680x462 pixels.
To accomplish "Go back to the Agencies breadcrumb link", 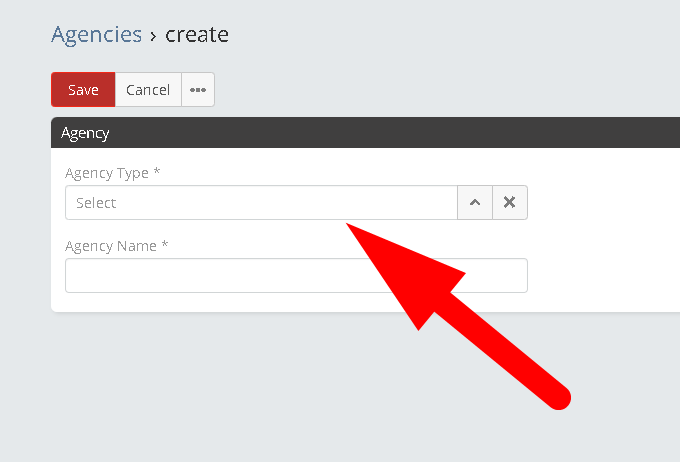I will click(x=96, y=35).
